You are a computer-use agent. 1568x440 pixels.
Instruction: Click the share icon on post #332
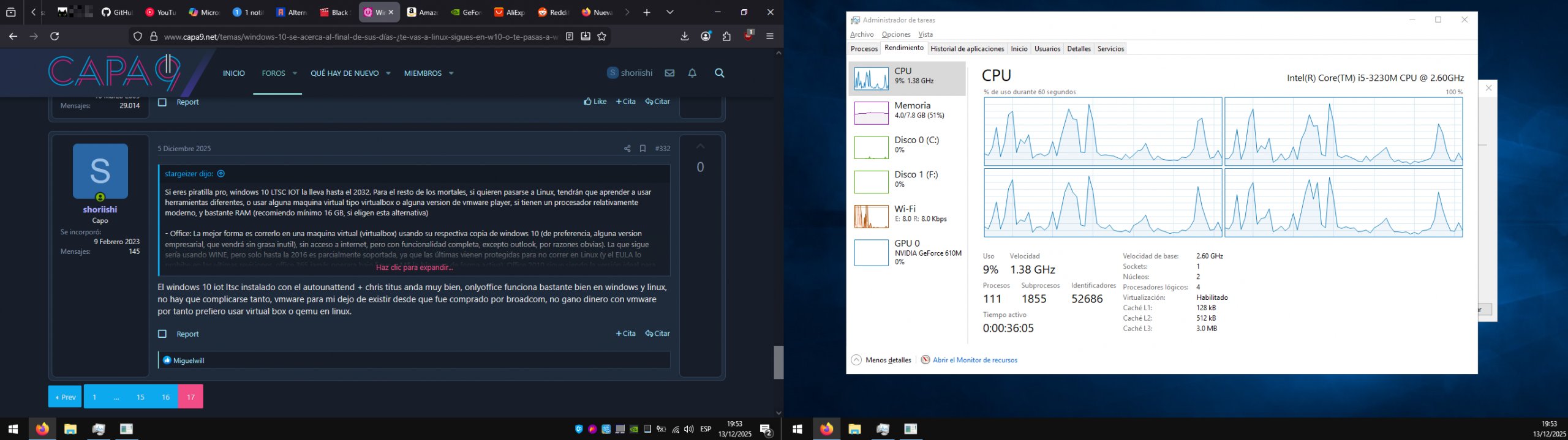[x=627, y=149]
